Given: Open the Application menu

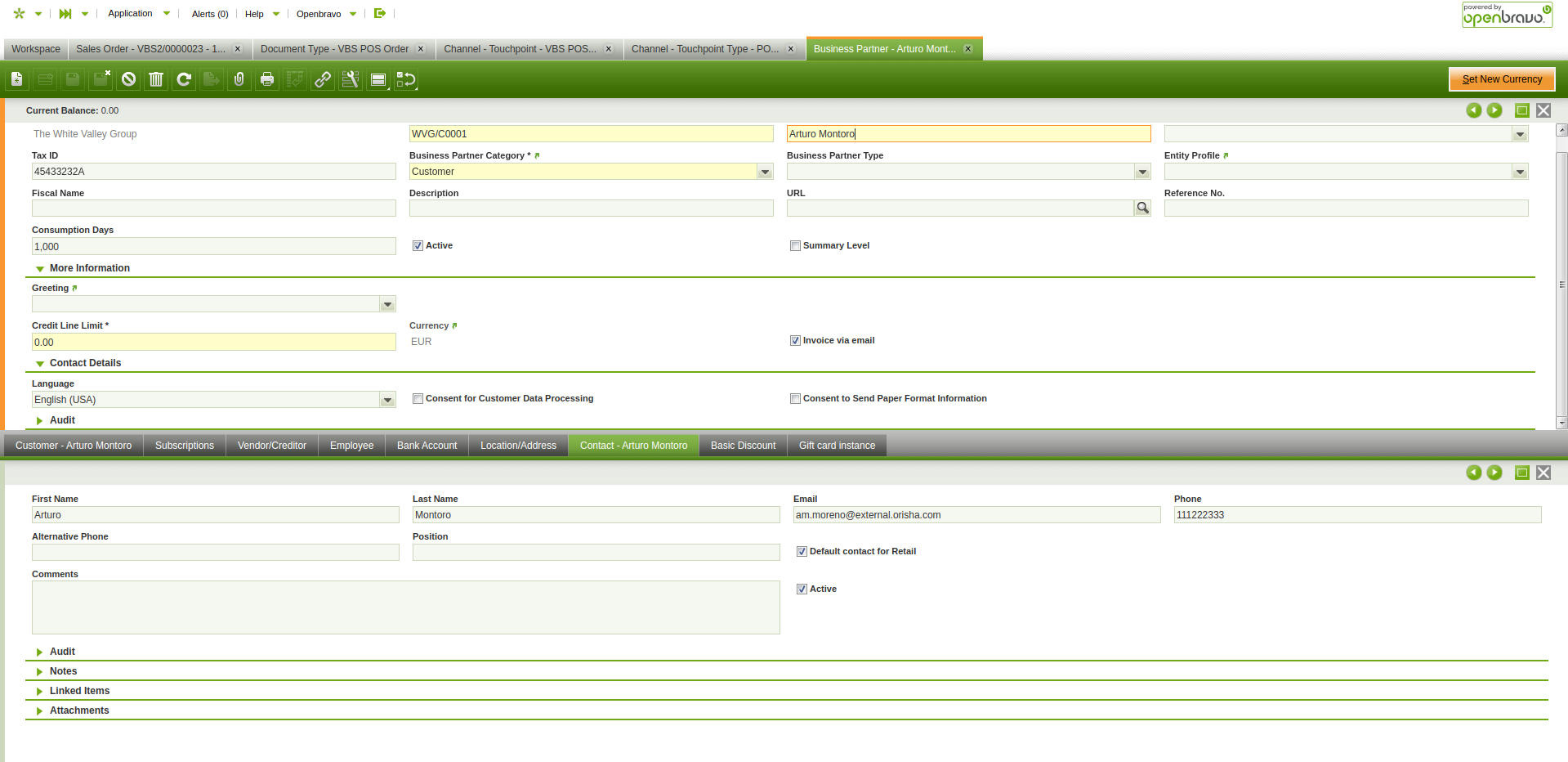Looking at the screenshot, I should pyautogui.click(x=131, y=14).
